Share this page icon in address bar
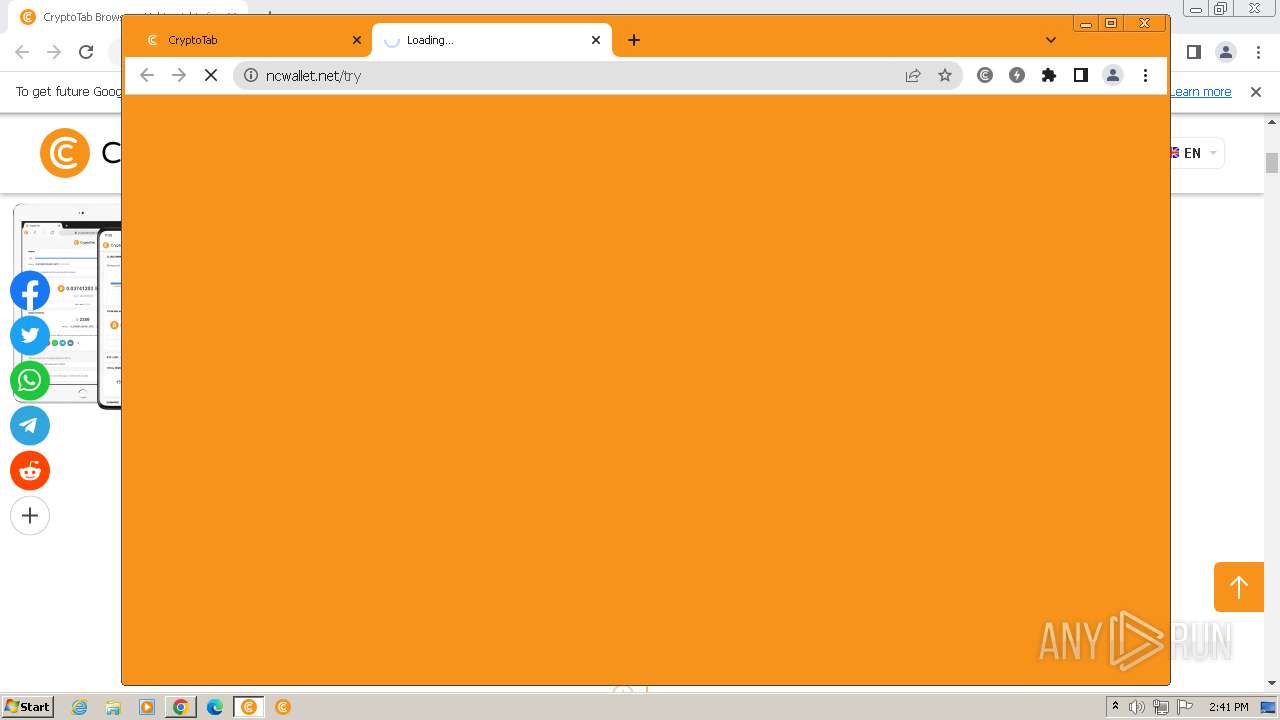 tap(913, 75)
